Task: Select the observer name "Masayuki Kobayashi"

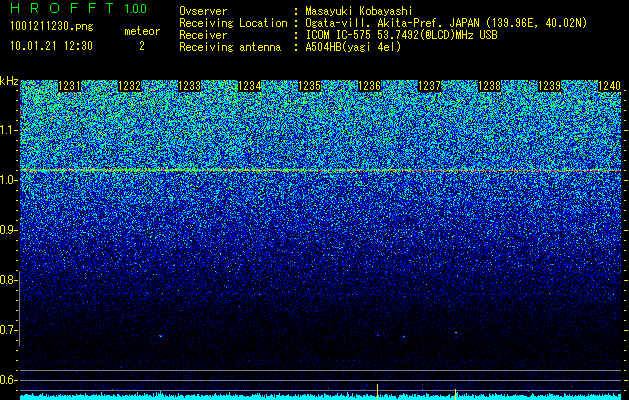Action: click(x=359, y=11)
